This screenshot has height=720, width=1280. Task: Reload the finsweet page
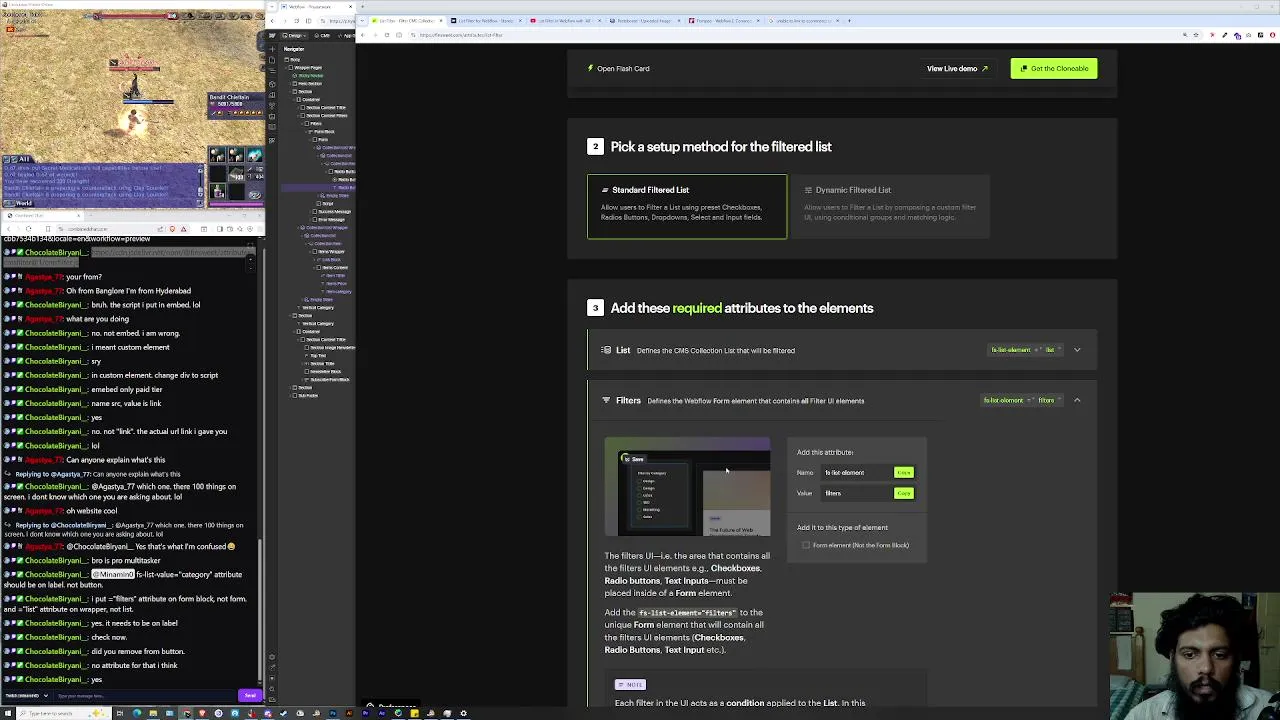pos(387,35)
